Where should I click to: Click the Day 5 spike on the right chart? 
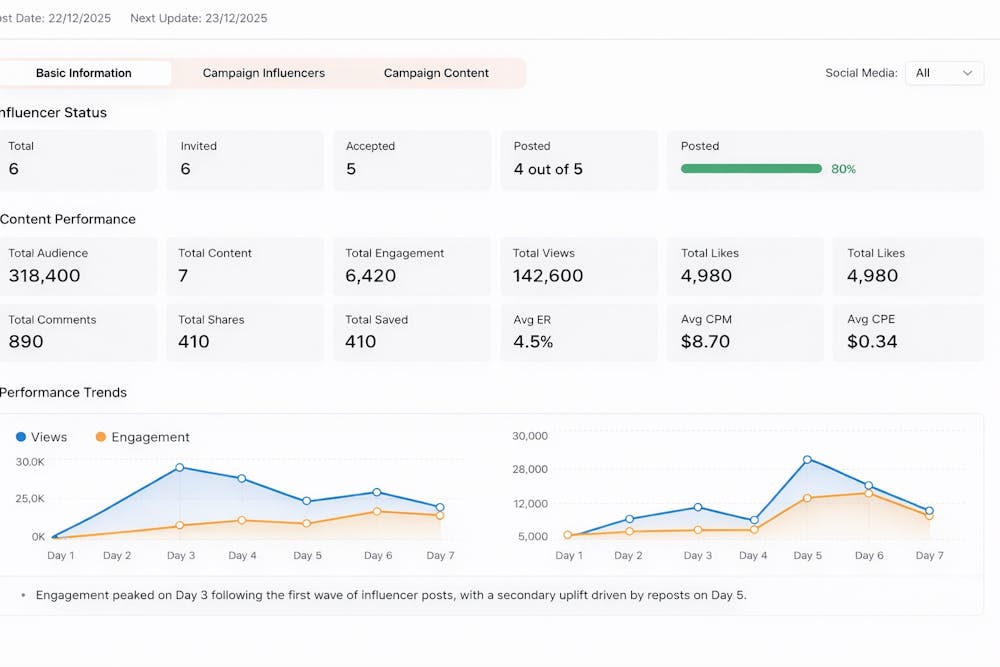click(808, 461)
